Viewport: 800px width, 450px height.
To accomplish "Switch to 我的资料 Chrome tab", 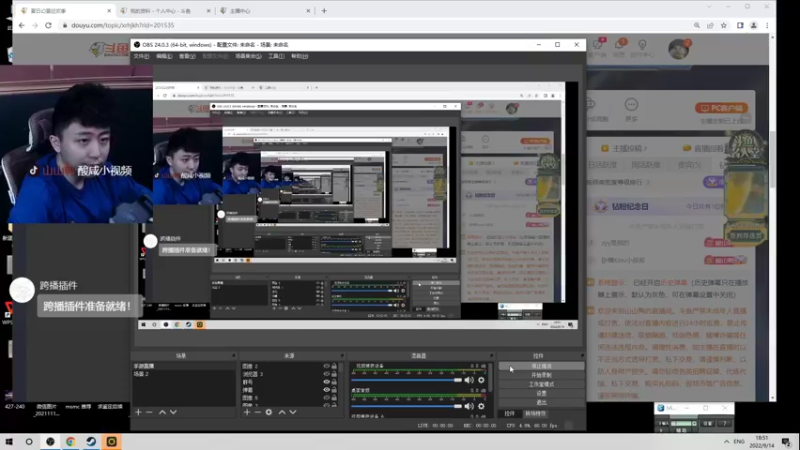I will point(166,11).
